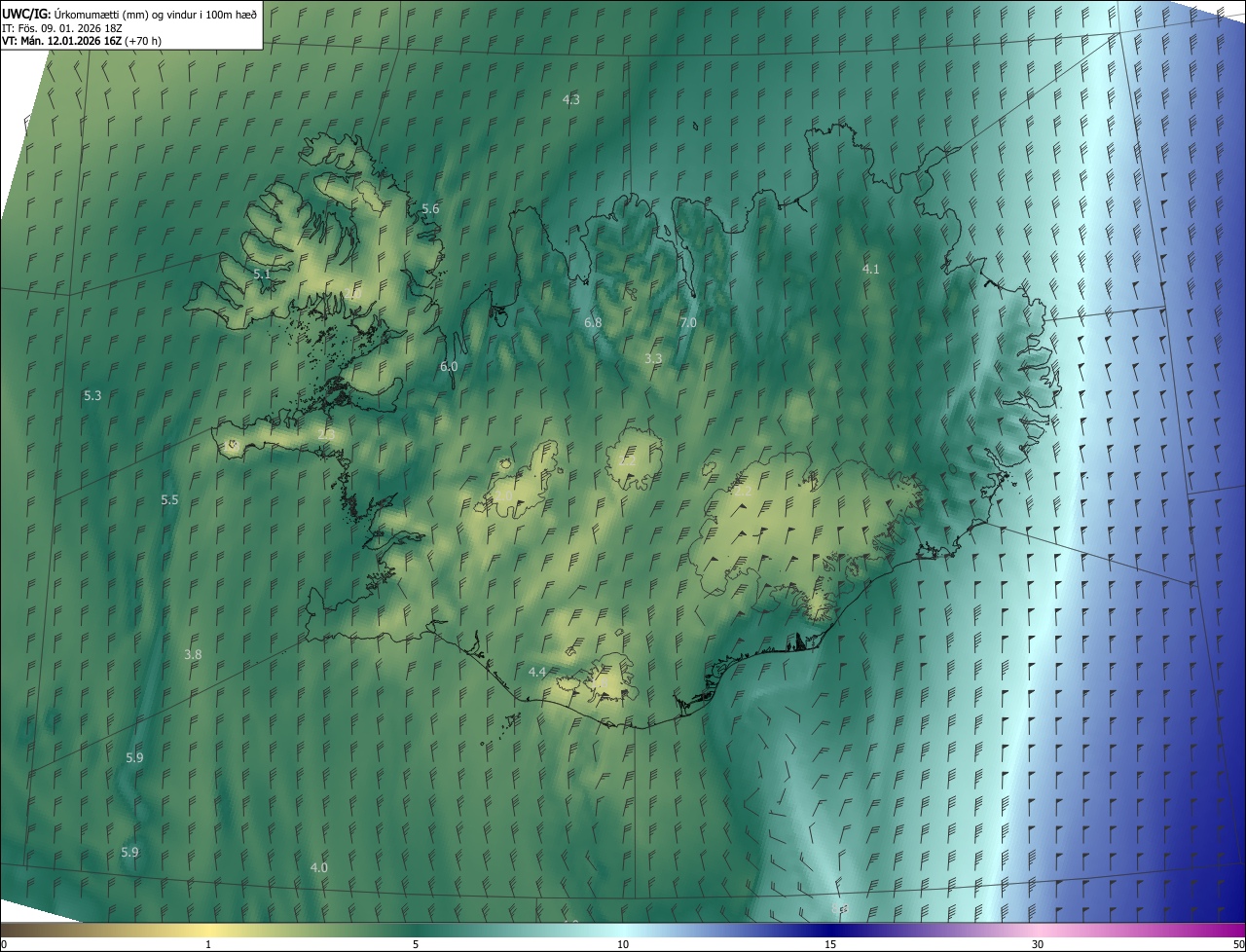Click the colorbar tick label '0'
The width and height of the screenshot is (1246, 952).
[x=4, y=944]
